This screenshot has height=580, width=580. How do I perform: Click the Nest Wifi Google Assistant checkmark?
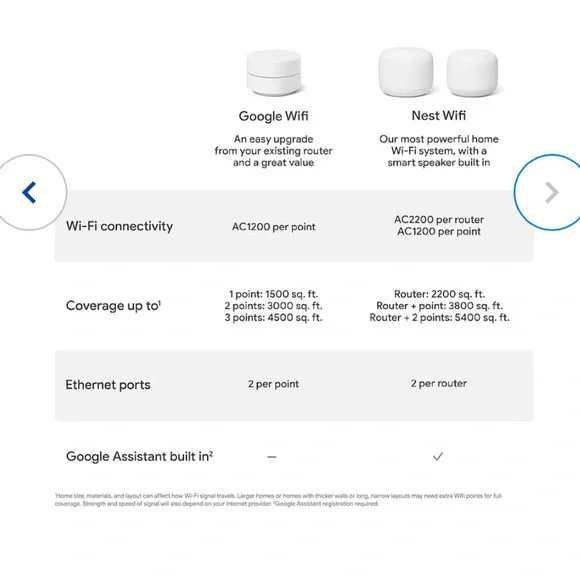[x=438, y=456]
